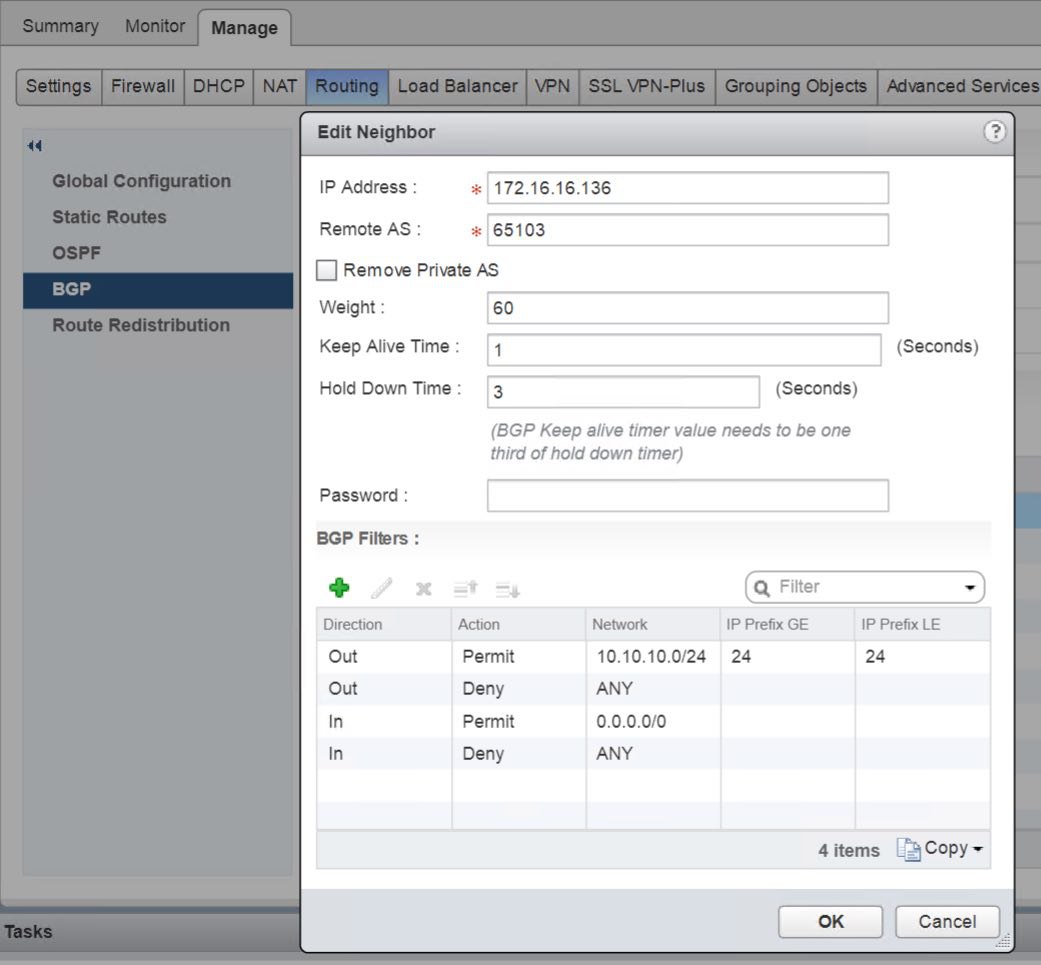Add a new BGP filter with green plus

tap(339, 587)
